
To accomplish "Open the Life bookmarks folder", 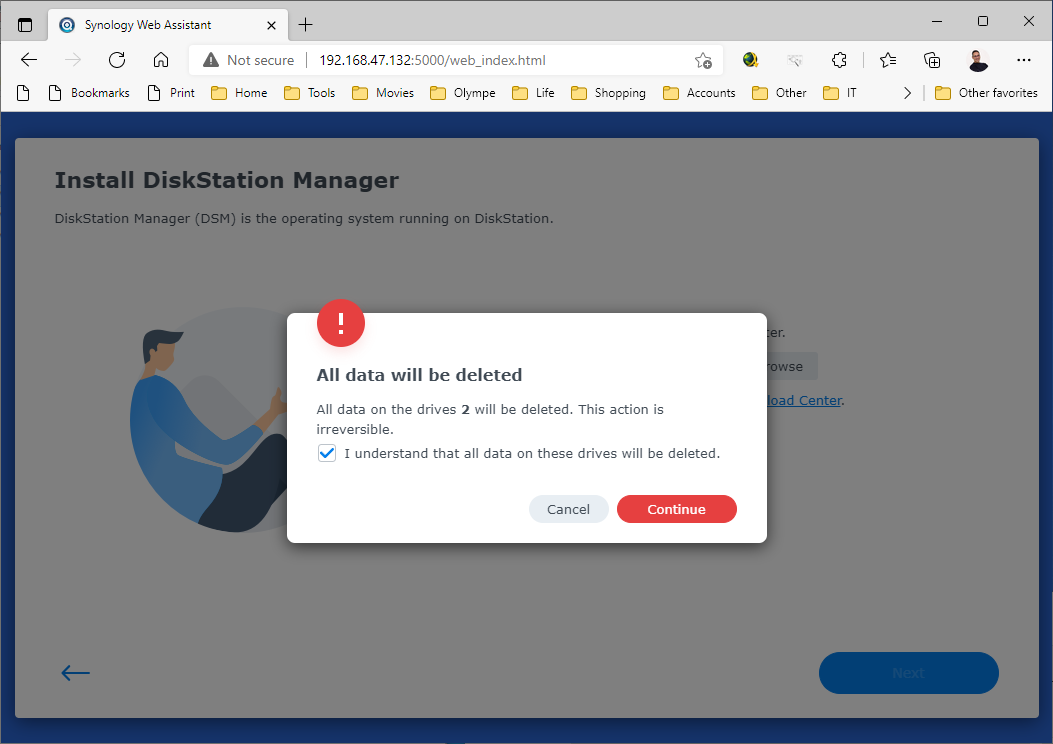I will click(x=533, y=93).
